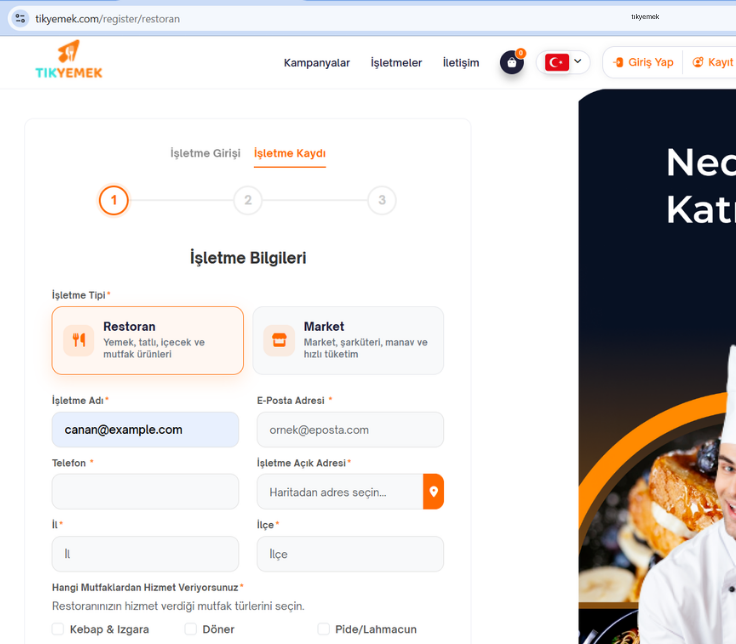Image resolution: width=736 pixels, height=644 pixels.
Task: Check the Pide/Lahmacun checkbox
Action: (323, 629)
